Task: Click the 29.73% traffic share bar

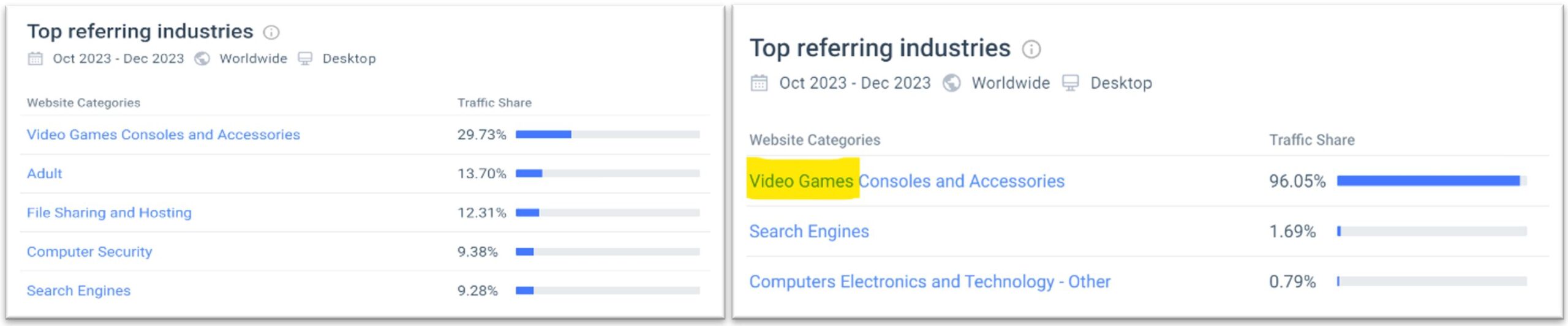Action: 608,135
